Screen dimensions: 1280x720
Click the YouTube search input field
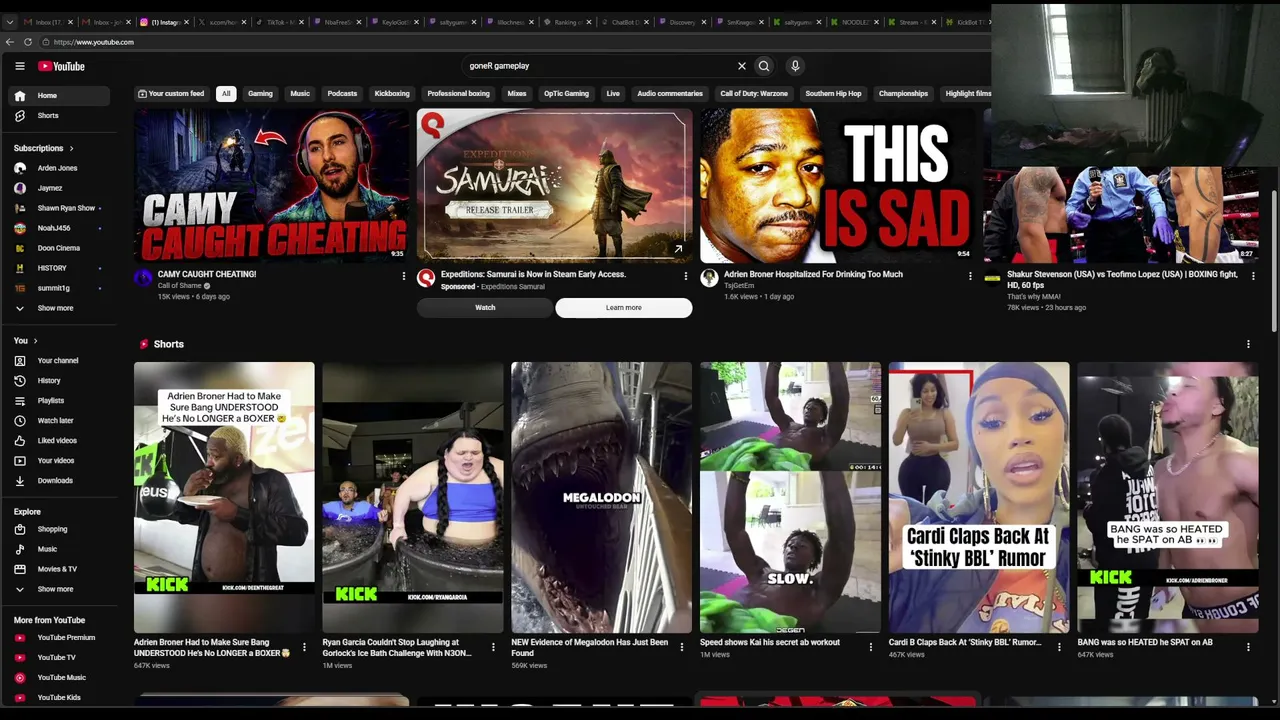[x=598, y=66]
